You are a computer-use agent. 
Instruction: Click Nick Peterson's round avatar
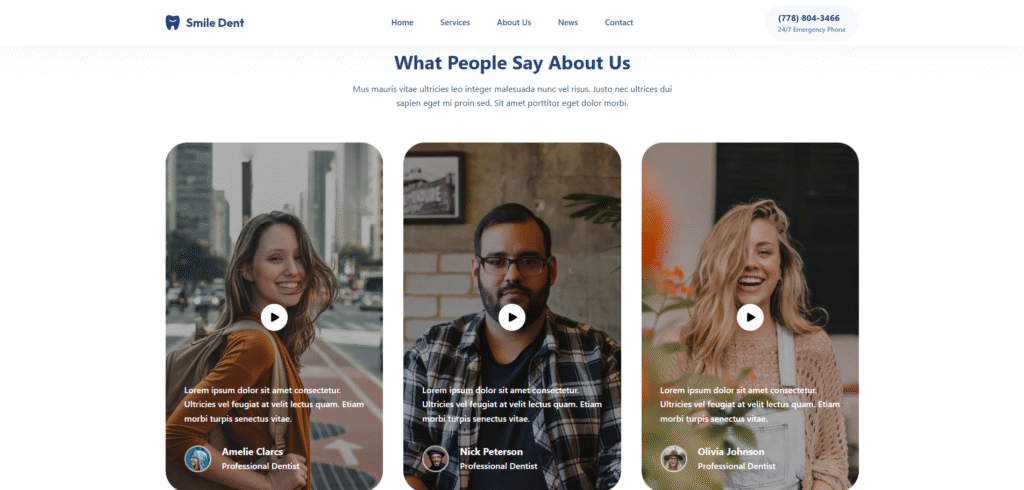point(436,459)
